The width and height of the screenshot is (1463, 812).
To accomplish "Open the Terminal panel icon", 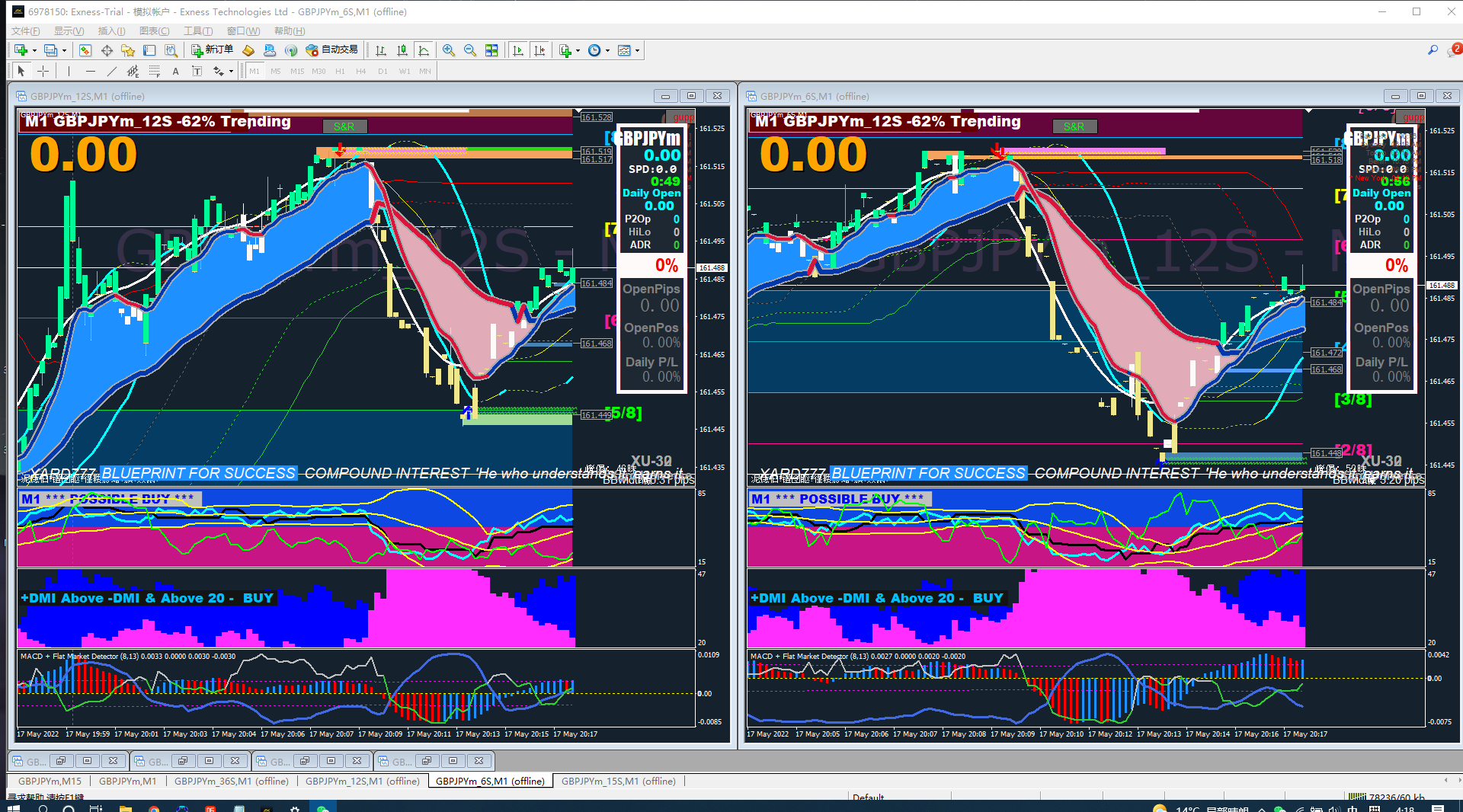I will tap(149, 50).
